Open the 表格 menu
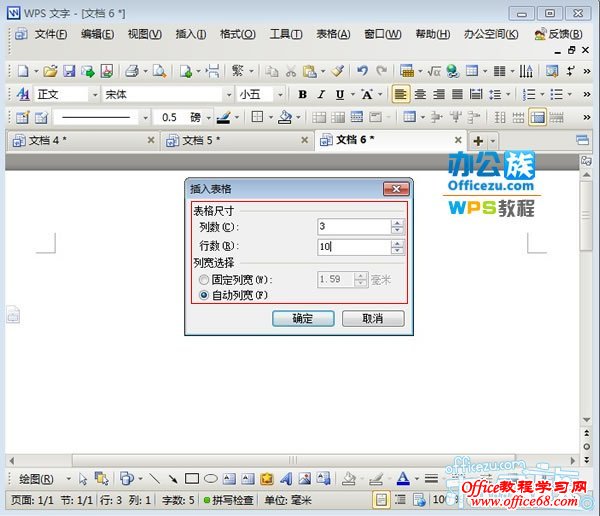The width and height of the screenshot is (600, 516). (x=333, y=34)
